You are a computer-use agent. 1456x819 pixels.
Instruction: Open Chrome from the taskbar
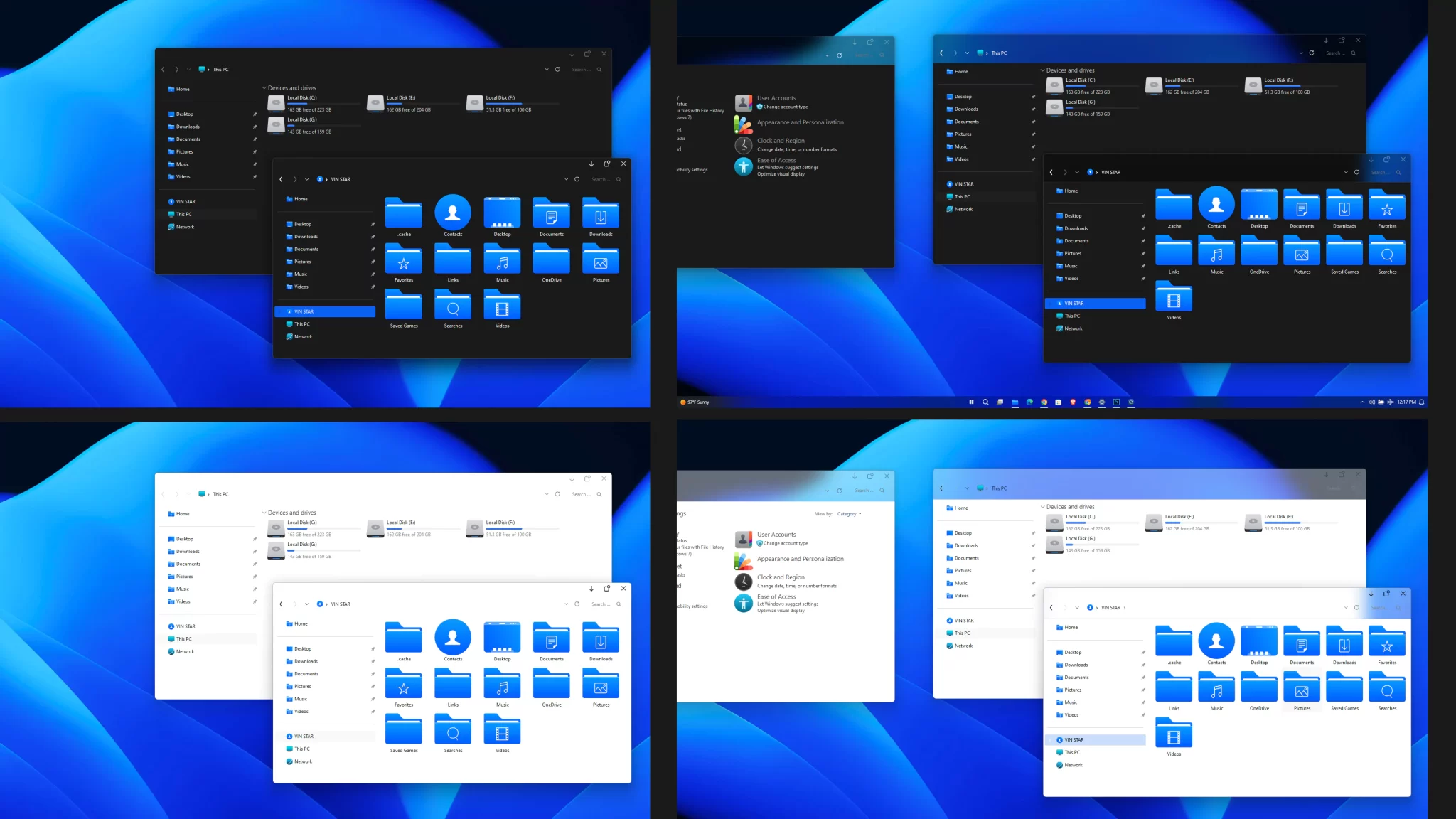click(1044, 402)
